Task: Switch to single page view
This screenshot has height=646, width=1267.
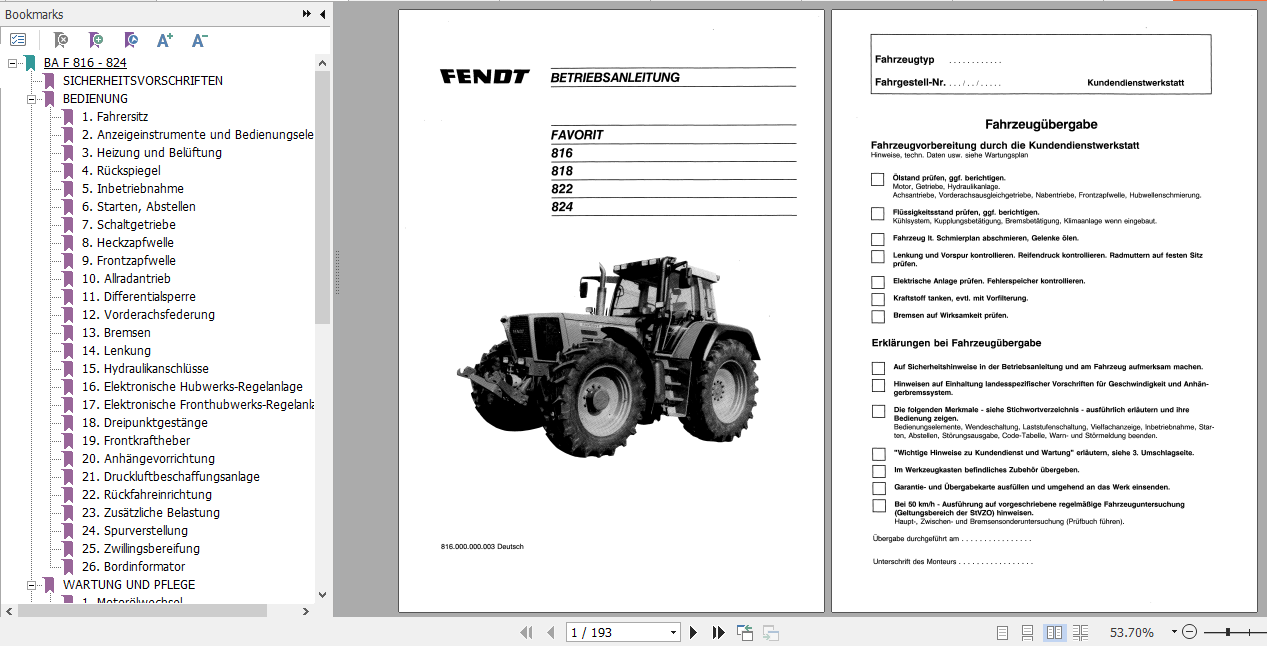Action: click(x=1003, y=632)
